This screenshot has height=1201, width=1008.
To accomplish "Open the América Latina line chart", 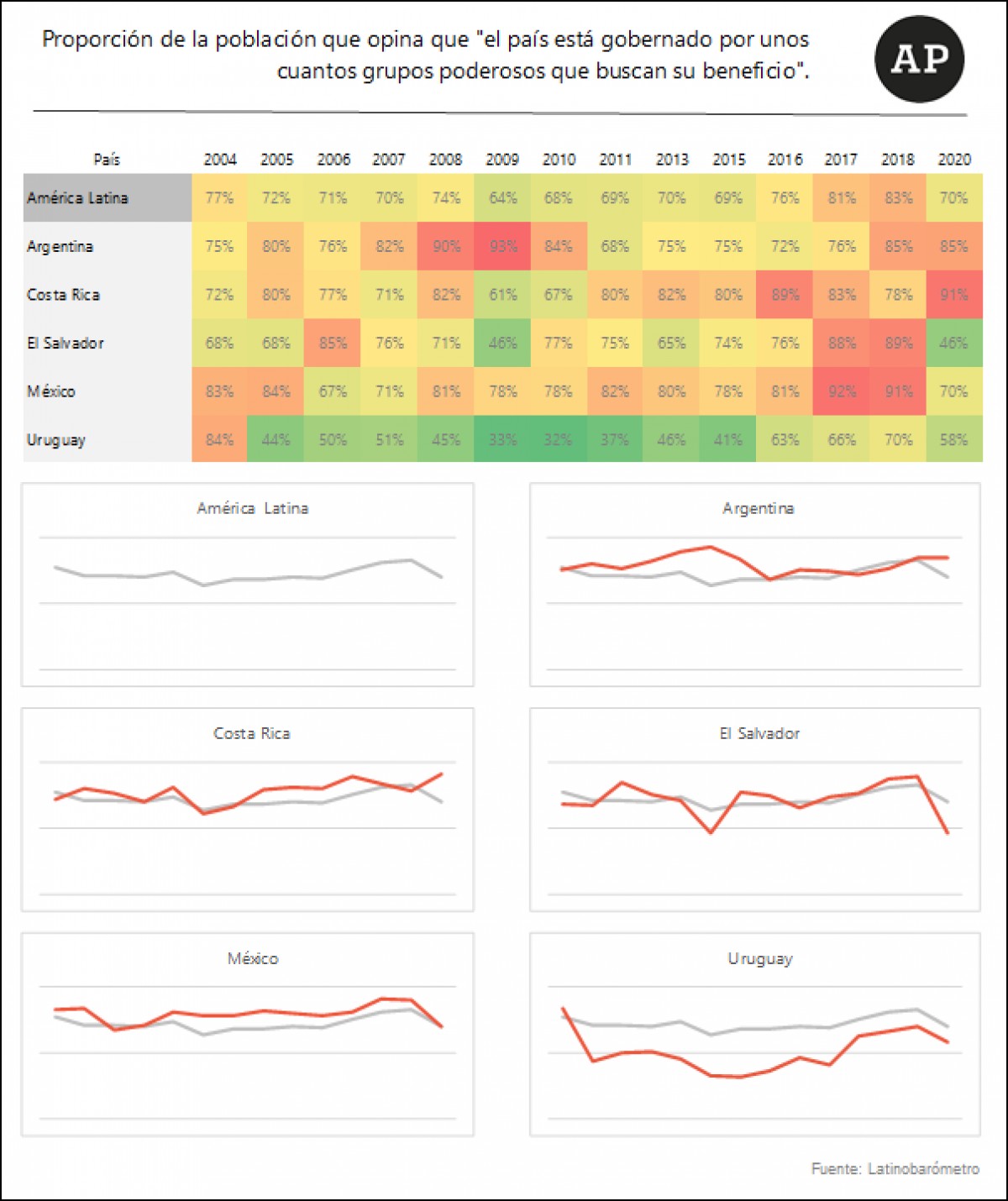I will [x=248, y=585].
